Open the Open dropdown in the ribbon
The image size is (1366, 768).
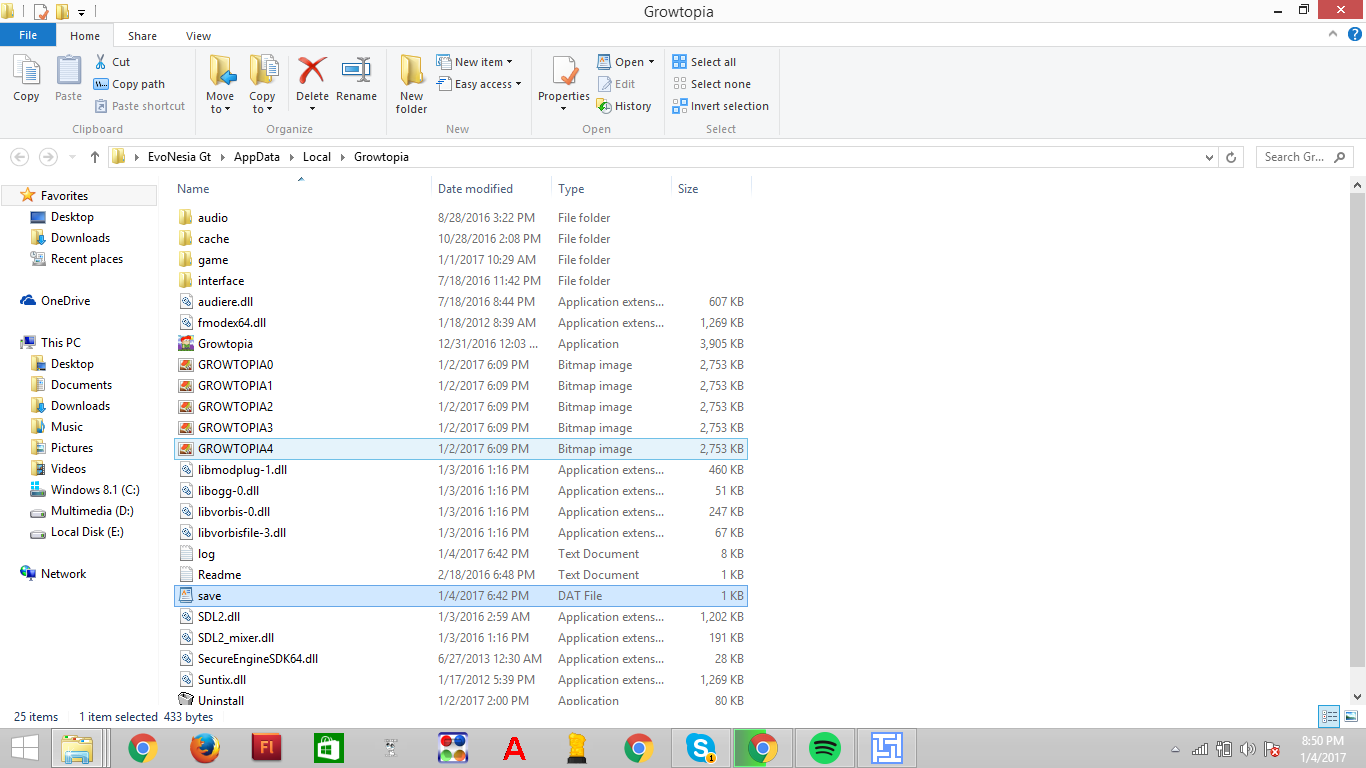point(626,62)
